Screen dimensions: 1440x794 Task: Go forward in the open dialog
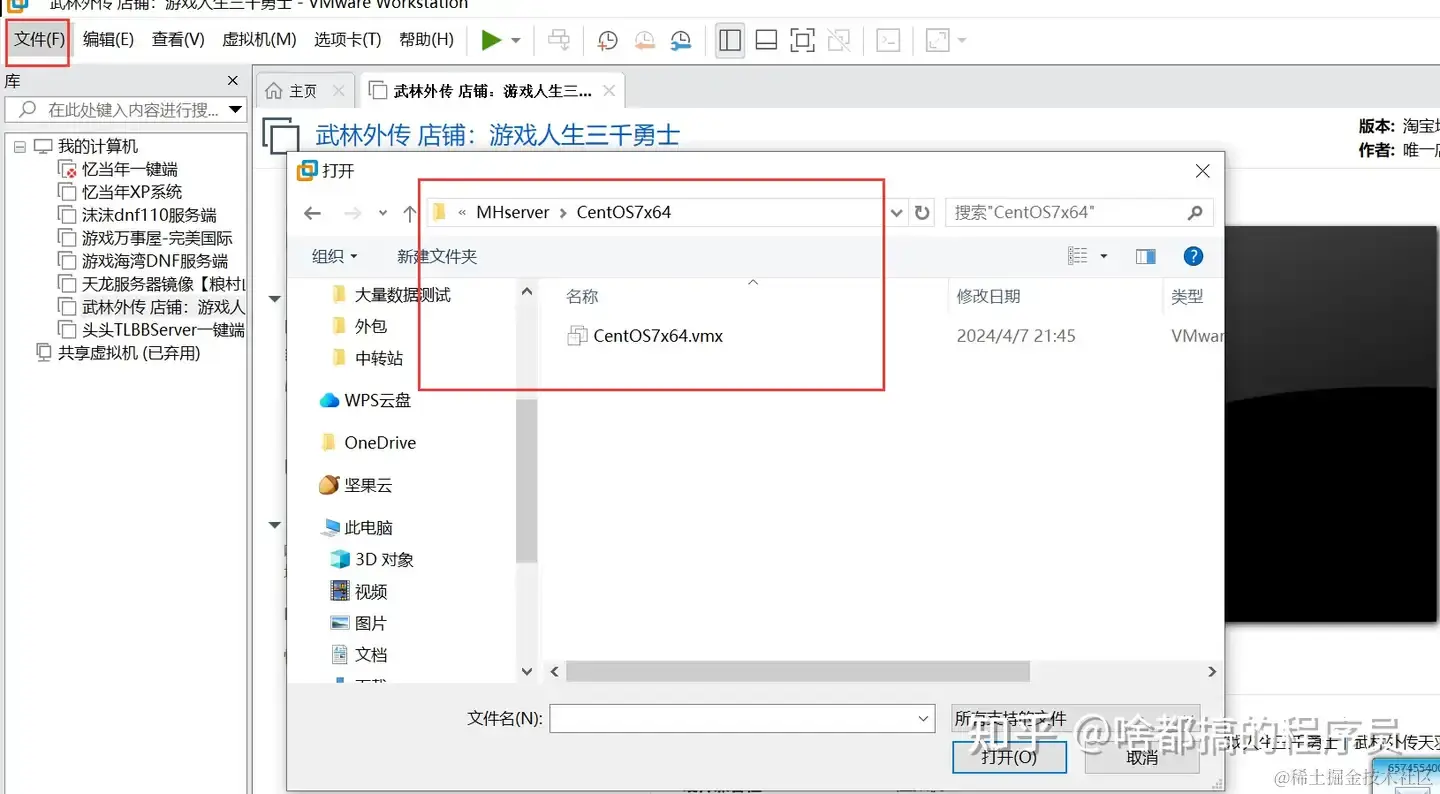351,213
